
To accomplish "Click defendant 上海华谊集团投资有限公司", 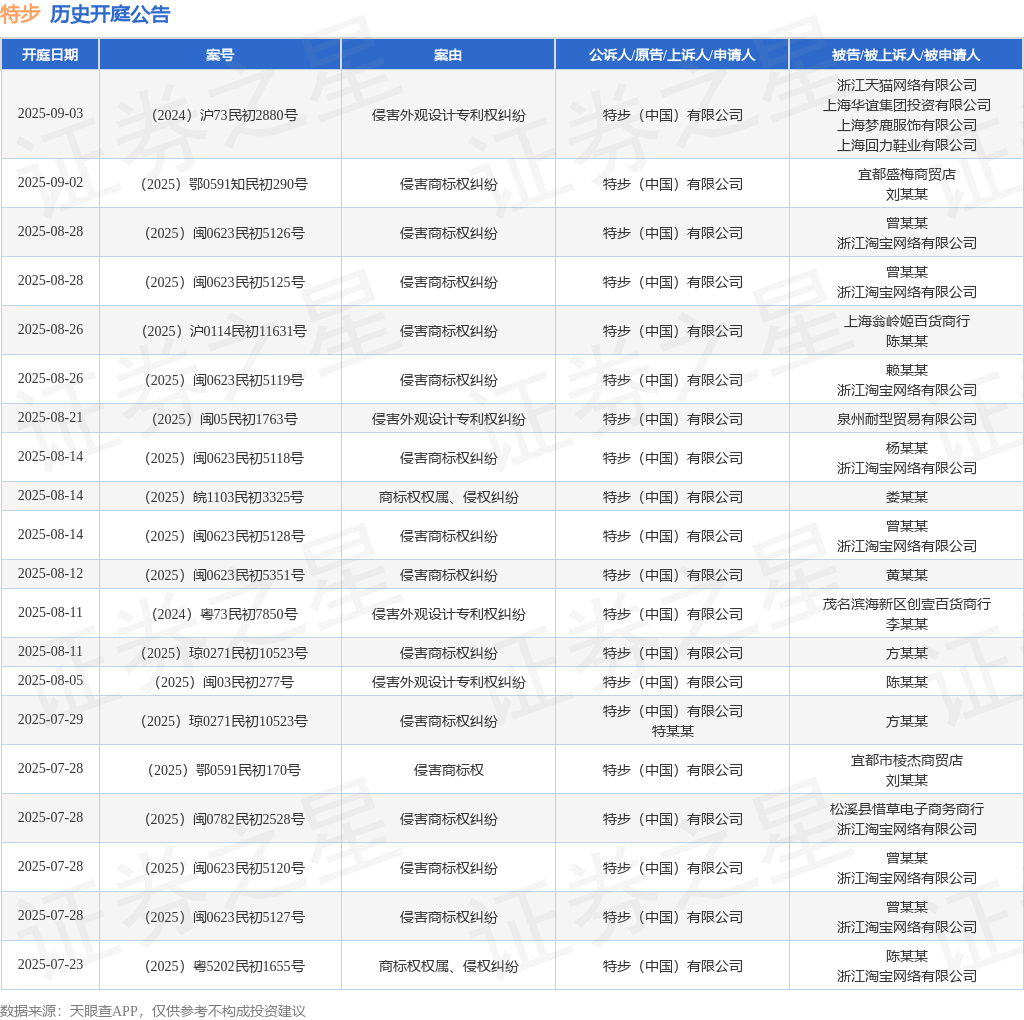I will (x=906, y=105).
